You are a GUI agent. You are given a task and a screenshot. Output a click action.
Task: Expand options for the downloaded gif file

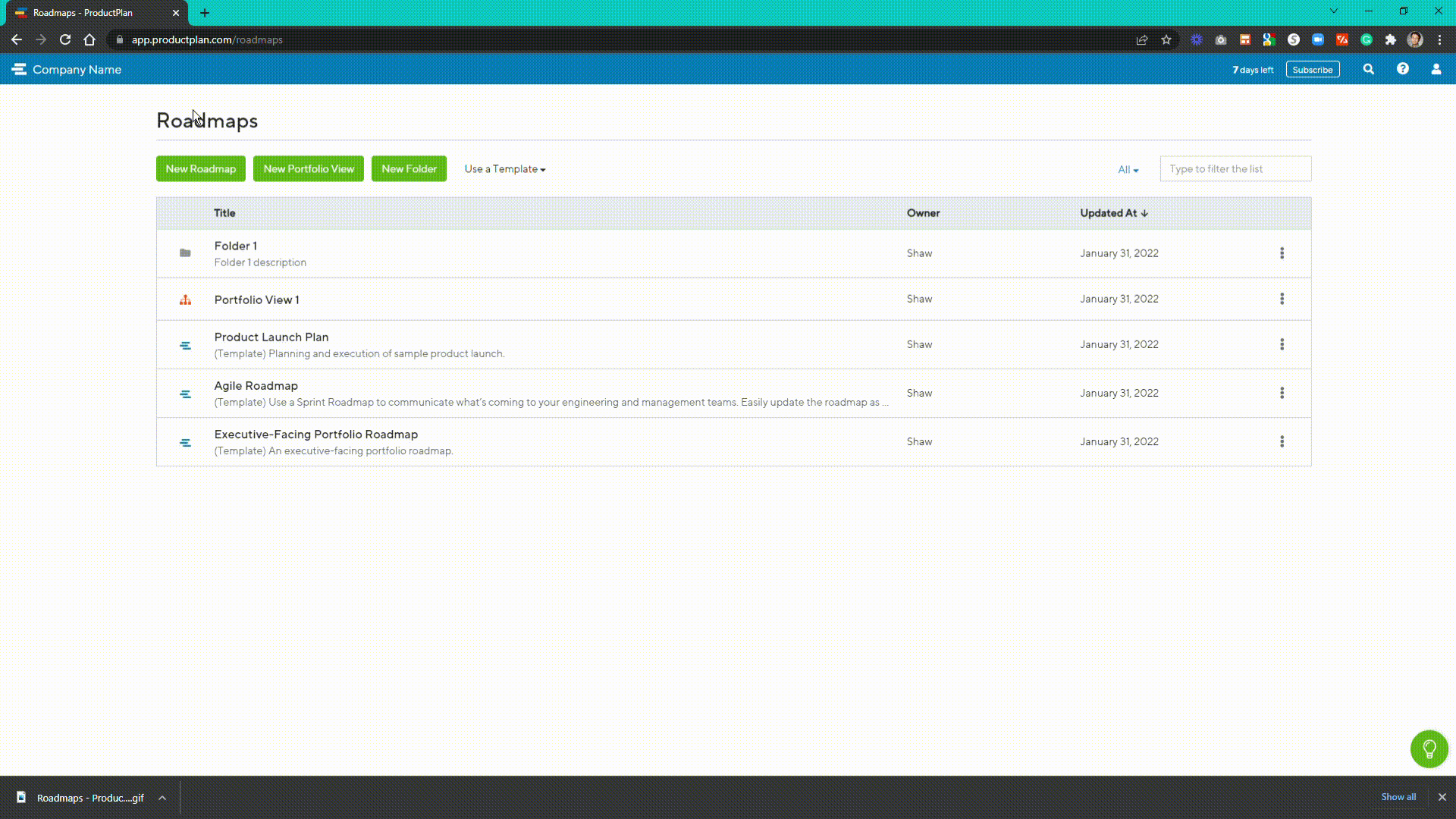162,798
